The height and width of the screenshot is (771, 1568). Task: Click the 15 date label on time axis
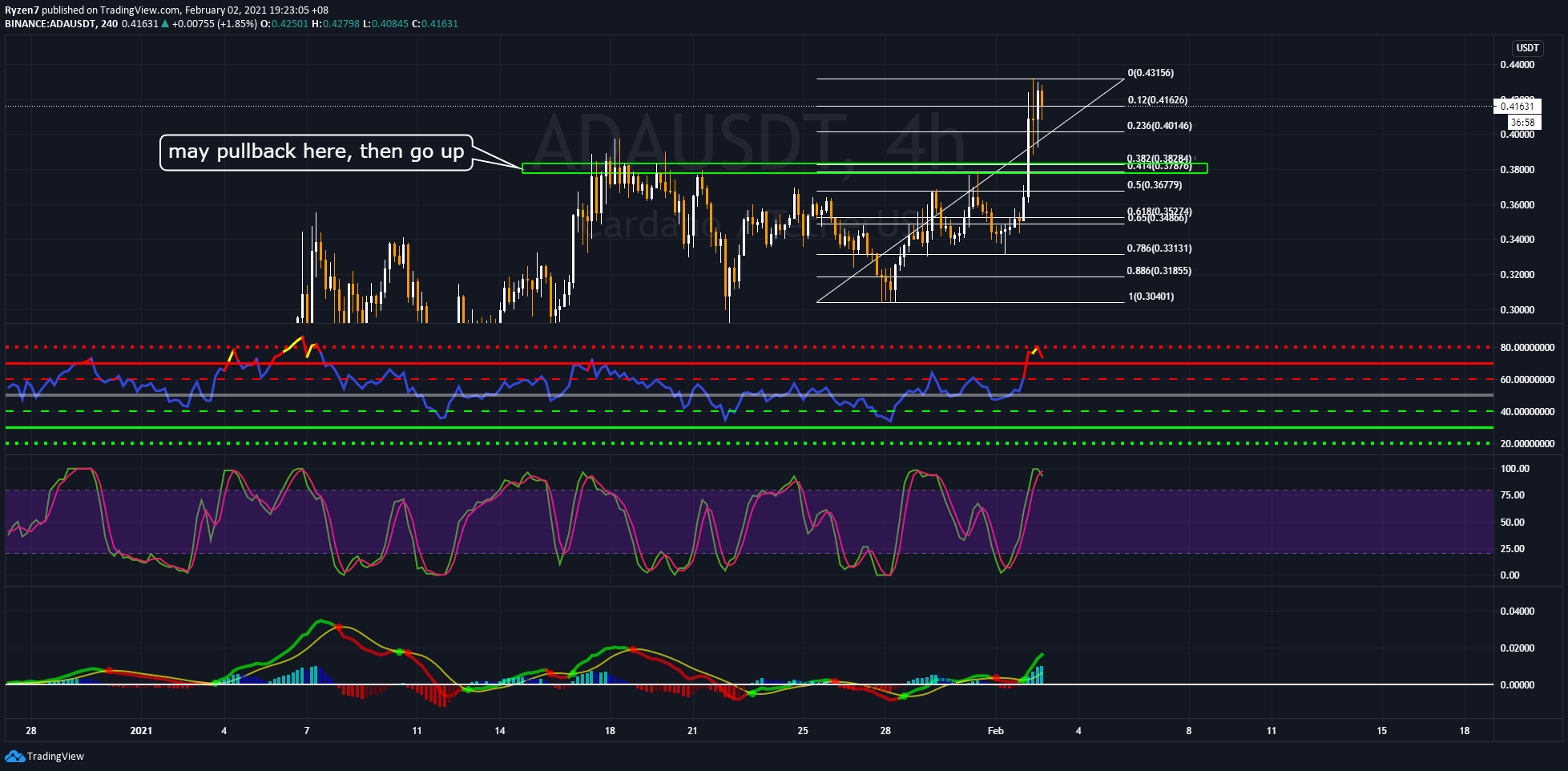[x=1382, y=731]
